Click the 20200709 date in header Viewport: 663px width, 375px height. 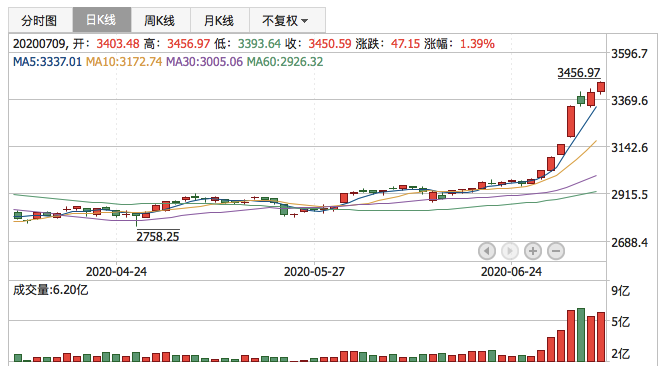[x=39, y=44]
